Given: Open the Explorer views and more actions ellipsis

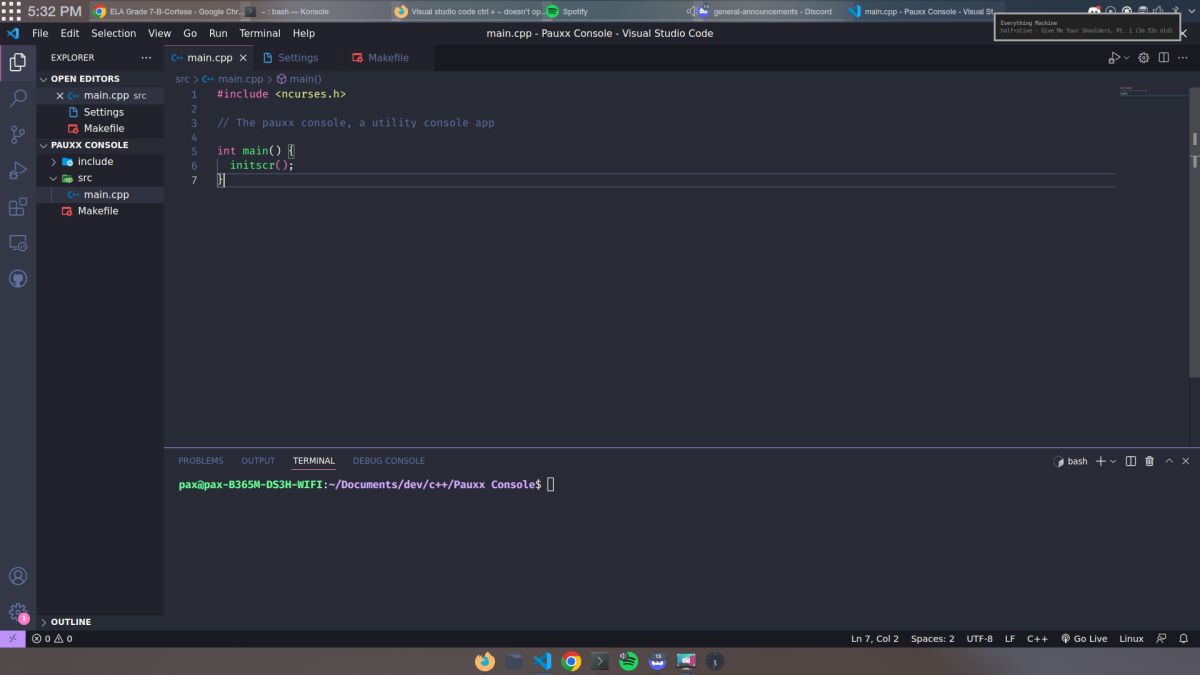Looking at the screenshot, I should pyautogui.click(x=147, y=58).
